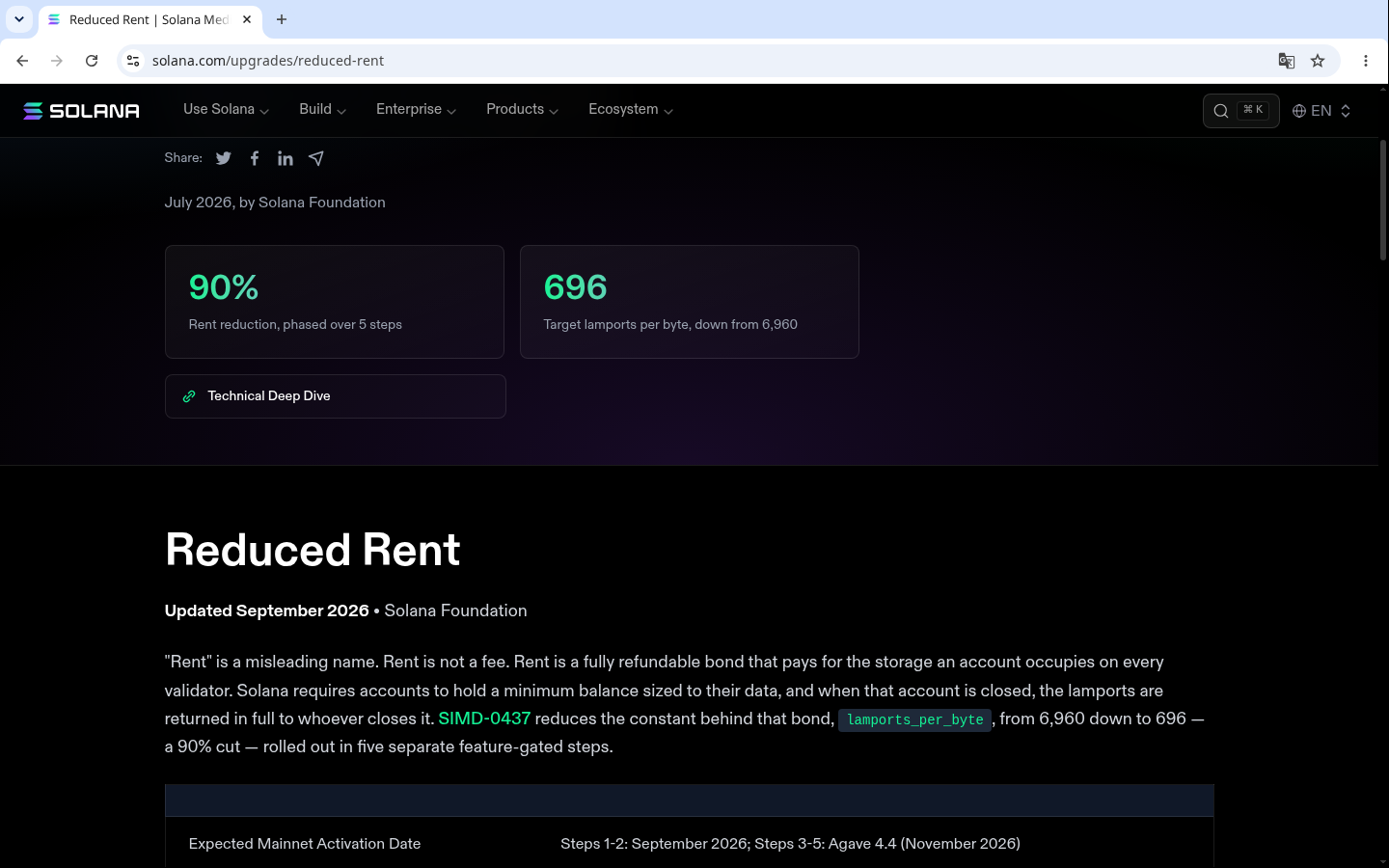
Task: Click the 696 target lamports card
Action: pos(690,302)
